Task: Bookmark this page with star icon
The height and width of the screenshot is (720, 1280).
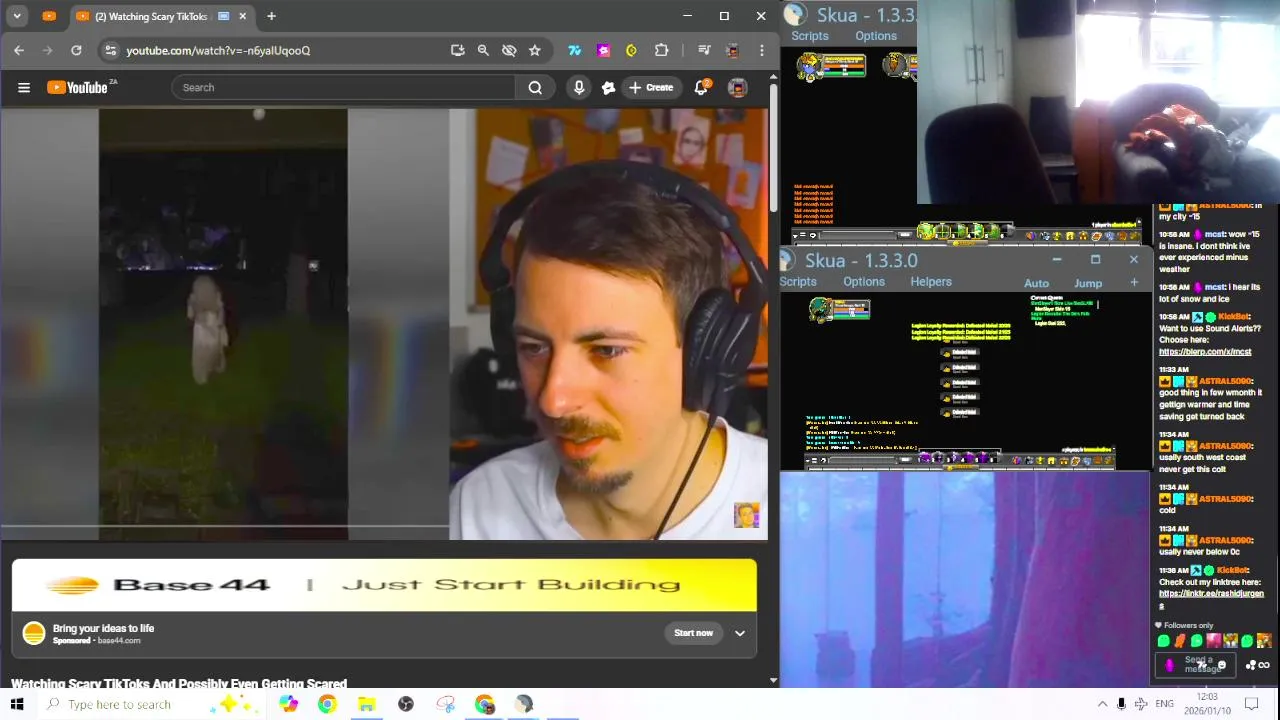Action: point(535,50)
